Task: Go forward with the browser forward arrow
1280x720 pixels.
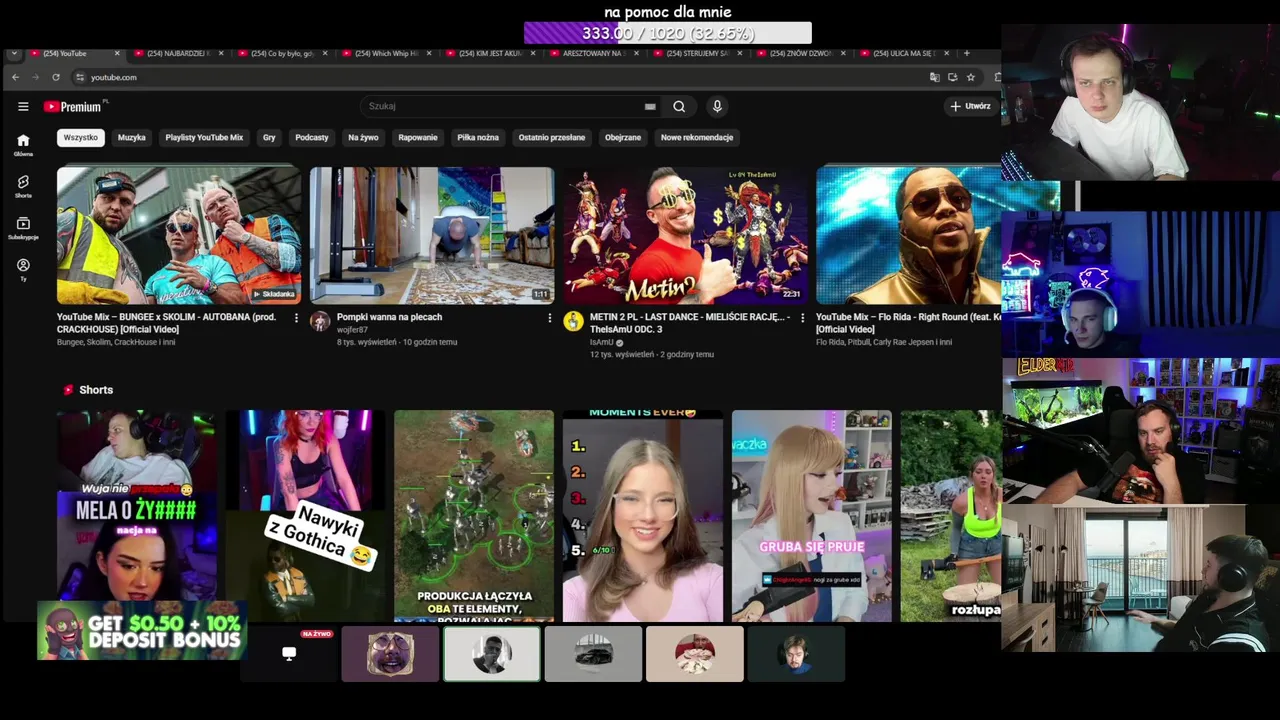Action: [35, 77]
